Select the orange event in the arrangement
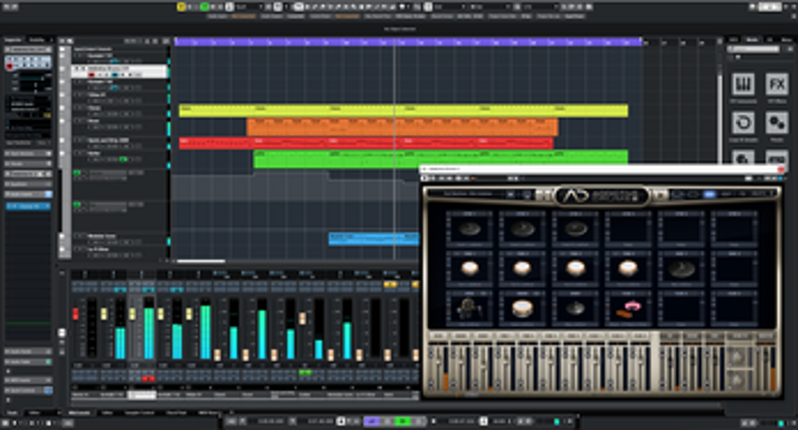 pyautogui.click(x=402, y=127)
